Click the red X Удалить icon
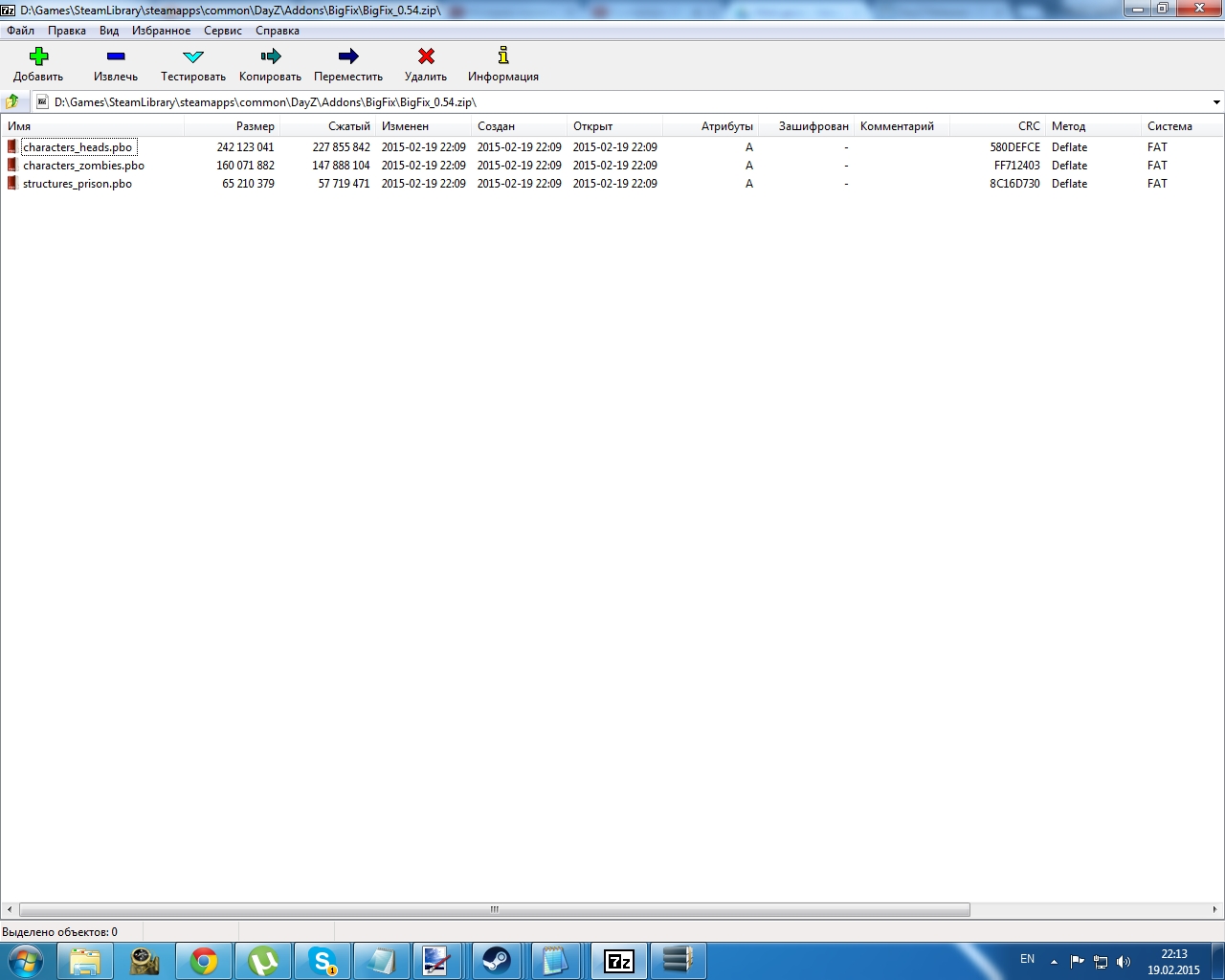 coord(426,56)
